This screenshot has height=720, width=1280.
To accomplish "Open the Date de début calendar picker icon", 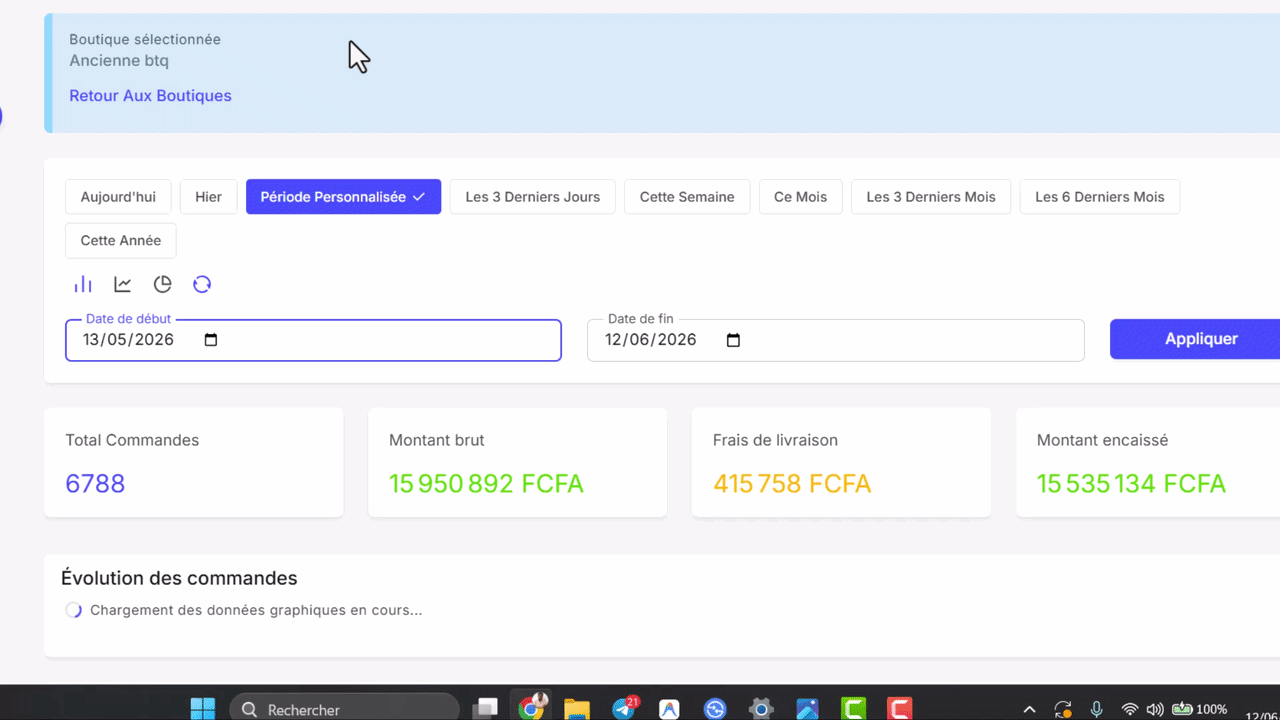I will (211, 340).
